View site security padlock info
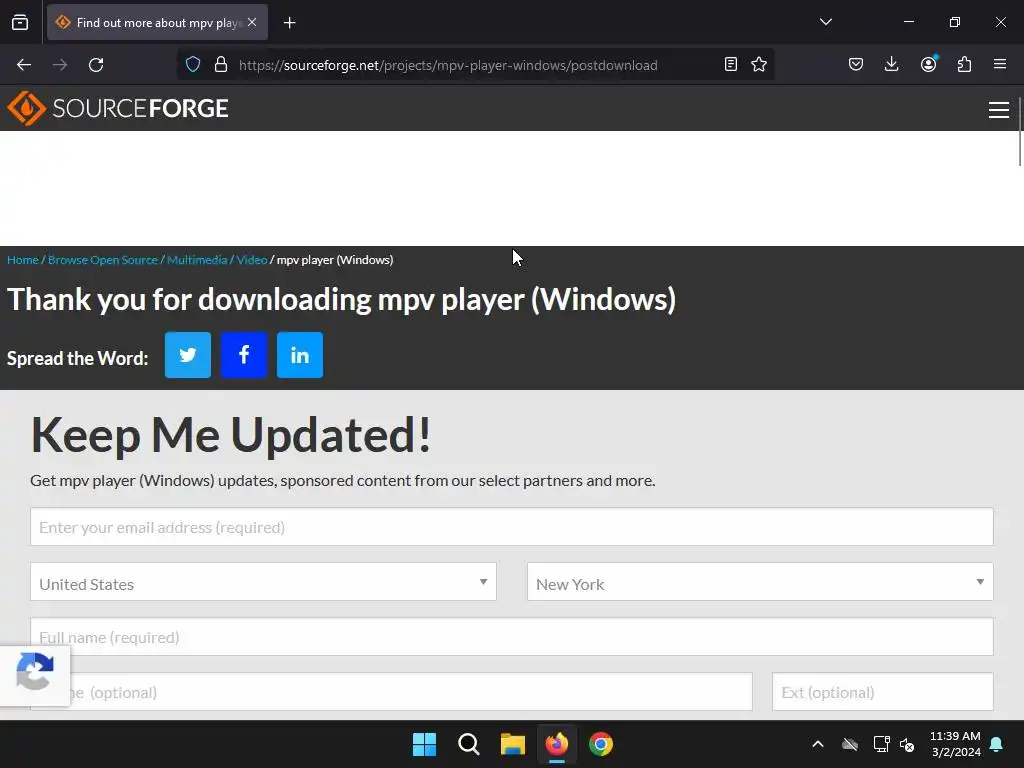 [x=221, y=65]
